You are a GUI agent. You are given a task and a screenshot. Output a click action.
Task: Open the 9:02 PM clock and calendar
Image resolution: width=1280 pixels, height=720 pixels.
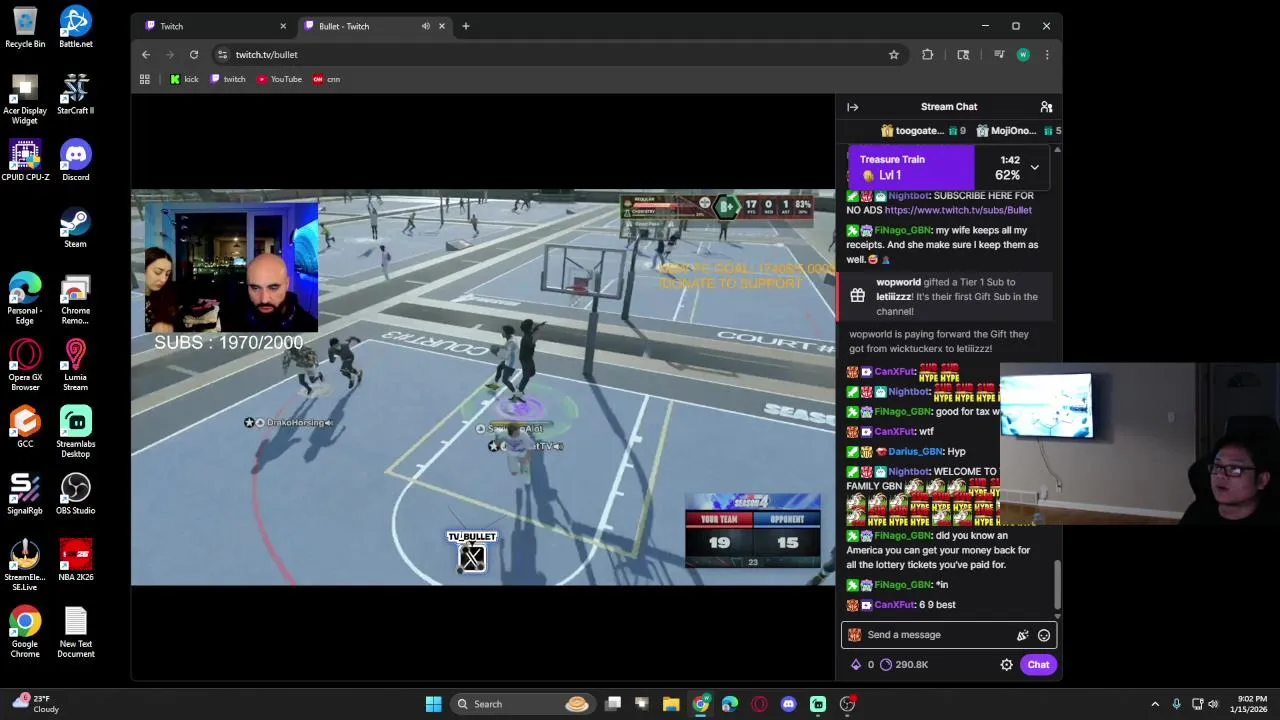click(x=1251, y=704)
